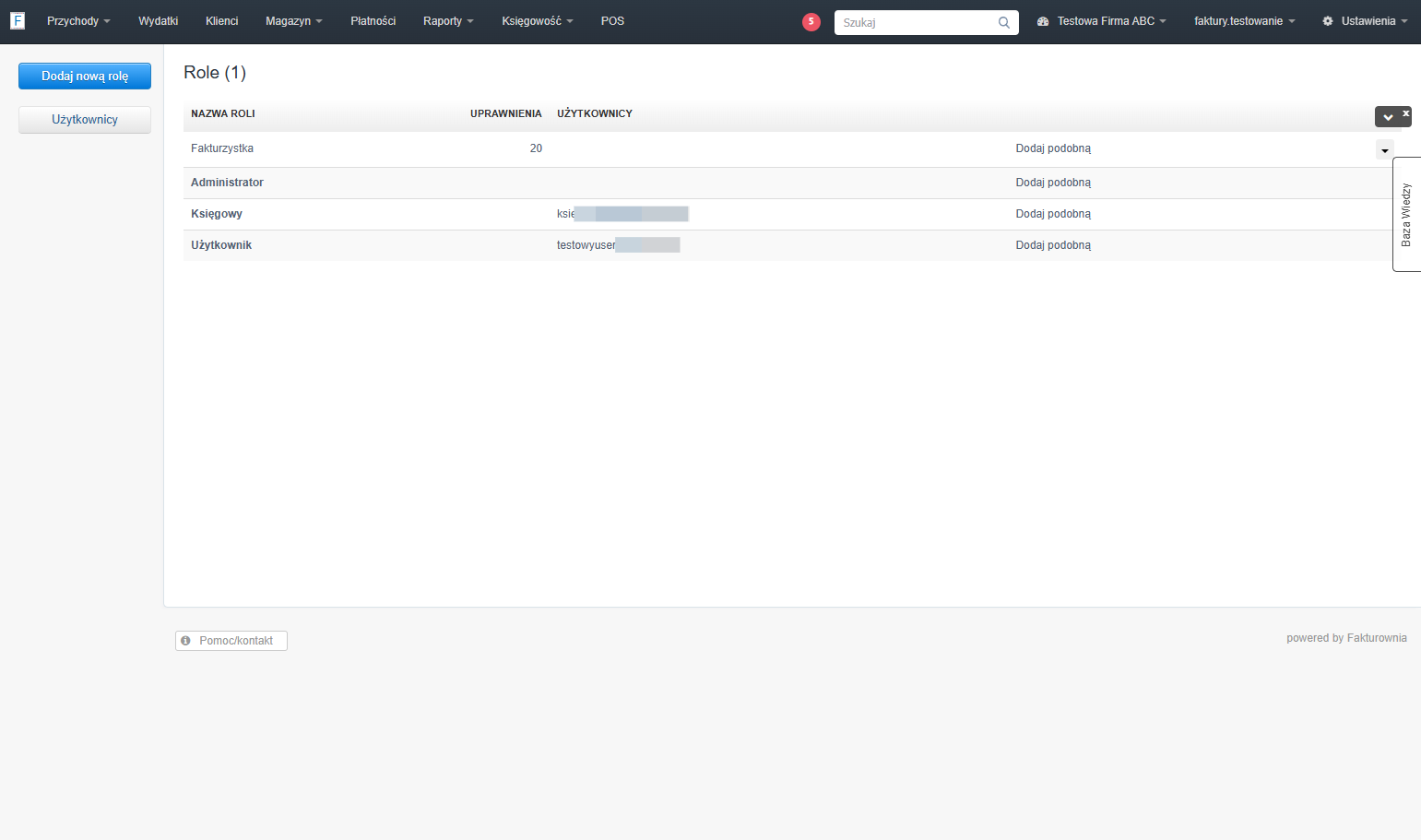Open the Ustawienia settings menu
1421x840 pixels.
point(1365,21)
